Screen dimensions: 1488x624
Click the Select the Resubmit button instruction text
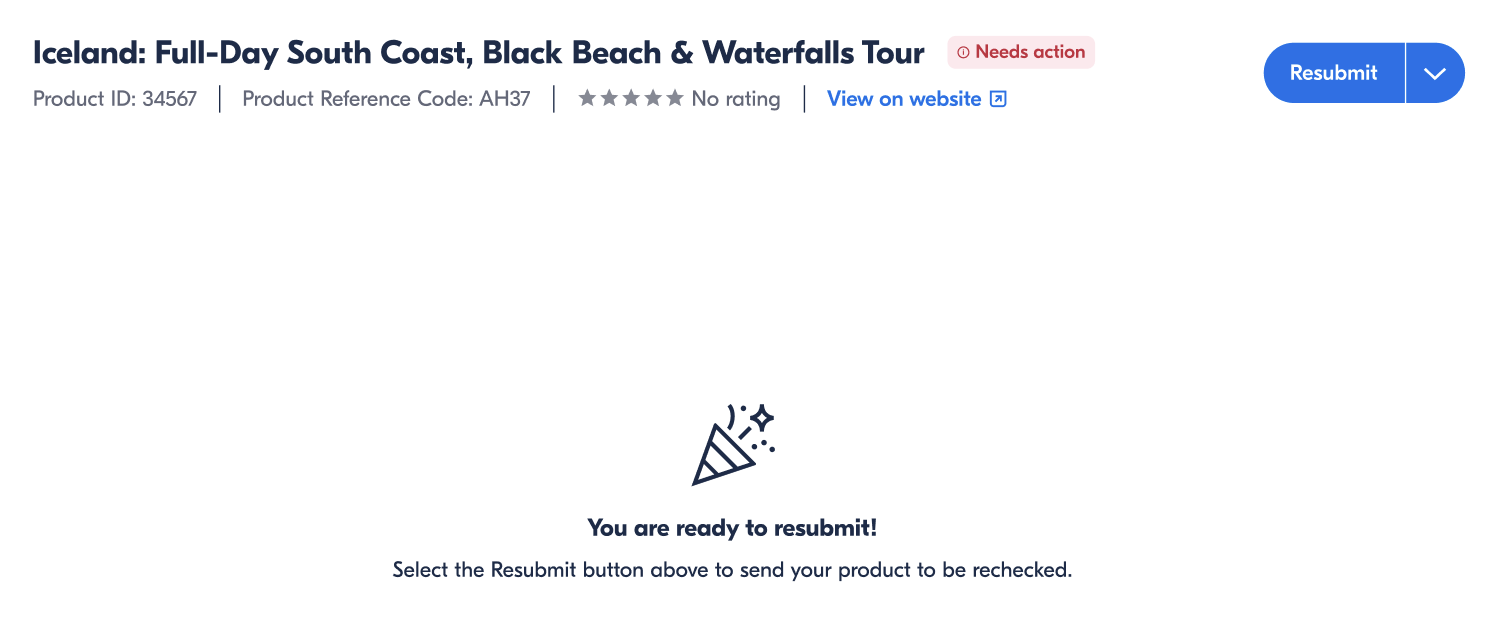[732, 571]
